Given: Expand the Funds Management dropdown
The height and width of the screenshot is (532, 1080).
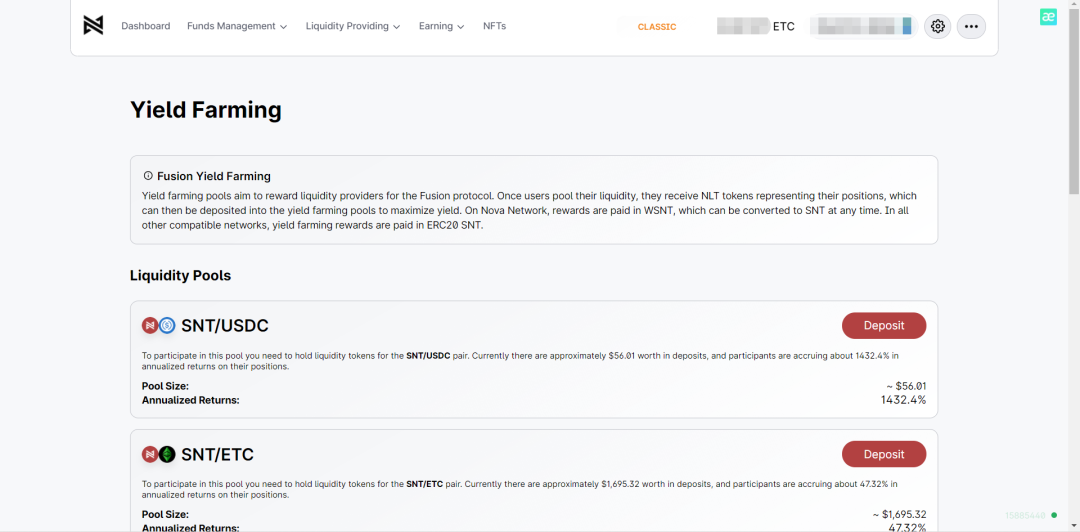Looking at the screenshot, I should point(237,26).
